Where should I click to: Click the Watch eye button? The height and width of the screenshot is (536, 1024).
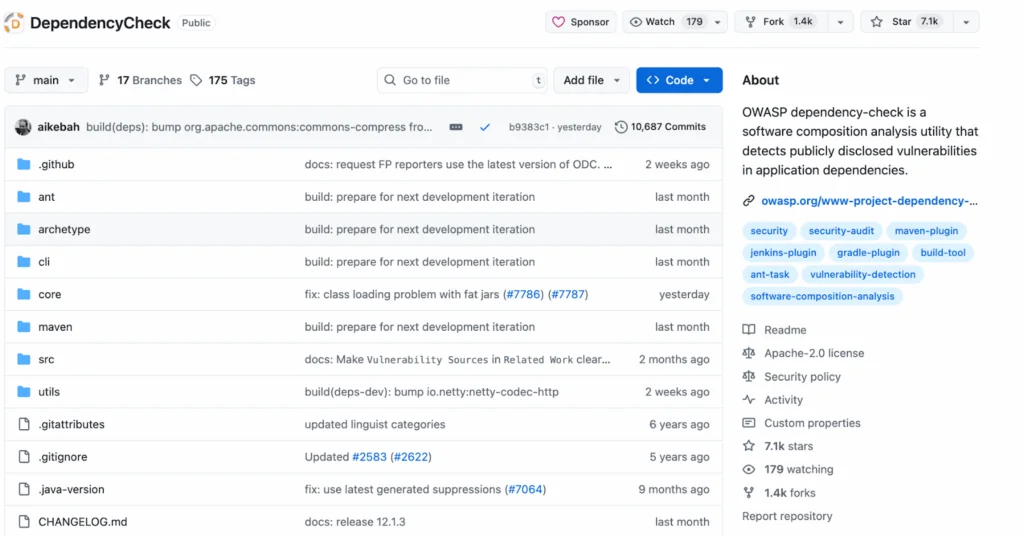point(665,22)
